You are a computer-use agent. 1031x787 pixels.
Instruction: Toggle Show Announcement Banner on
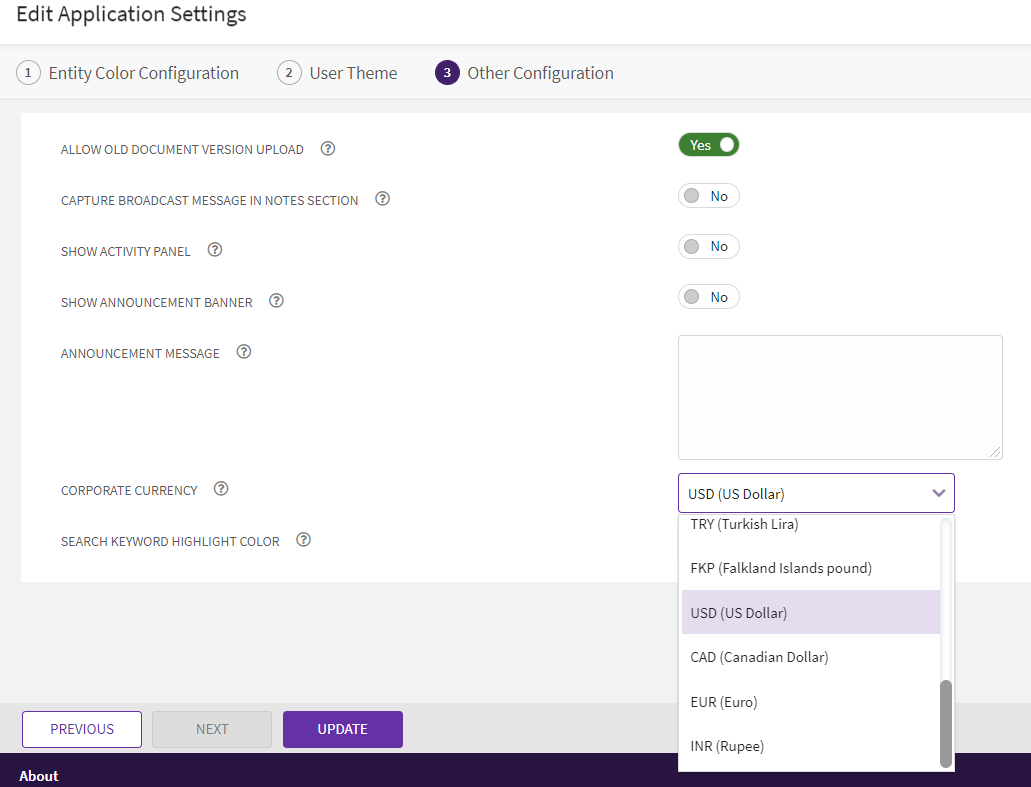(708, 297)
